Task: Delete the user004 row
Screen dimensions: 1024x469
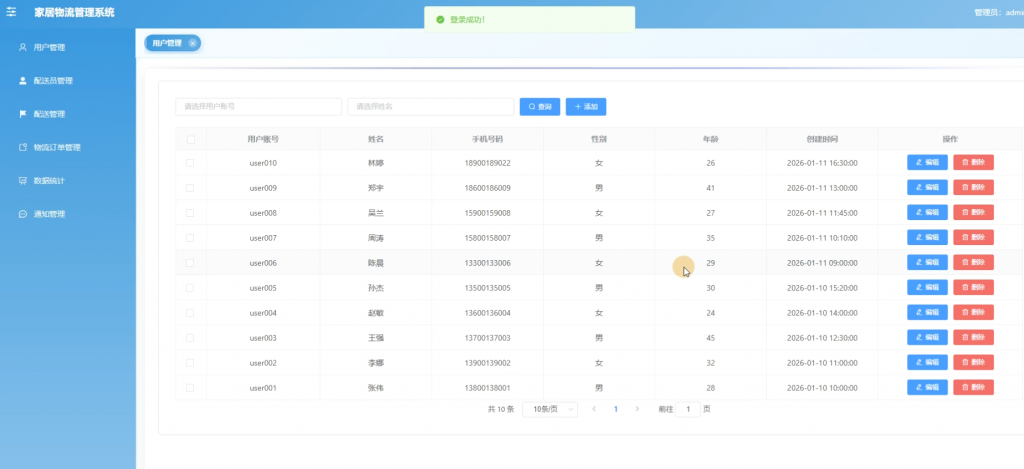Action: point(973,312)
